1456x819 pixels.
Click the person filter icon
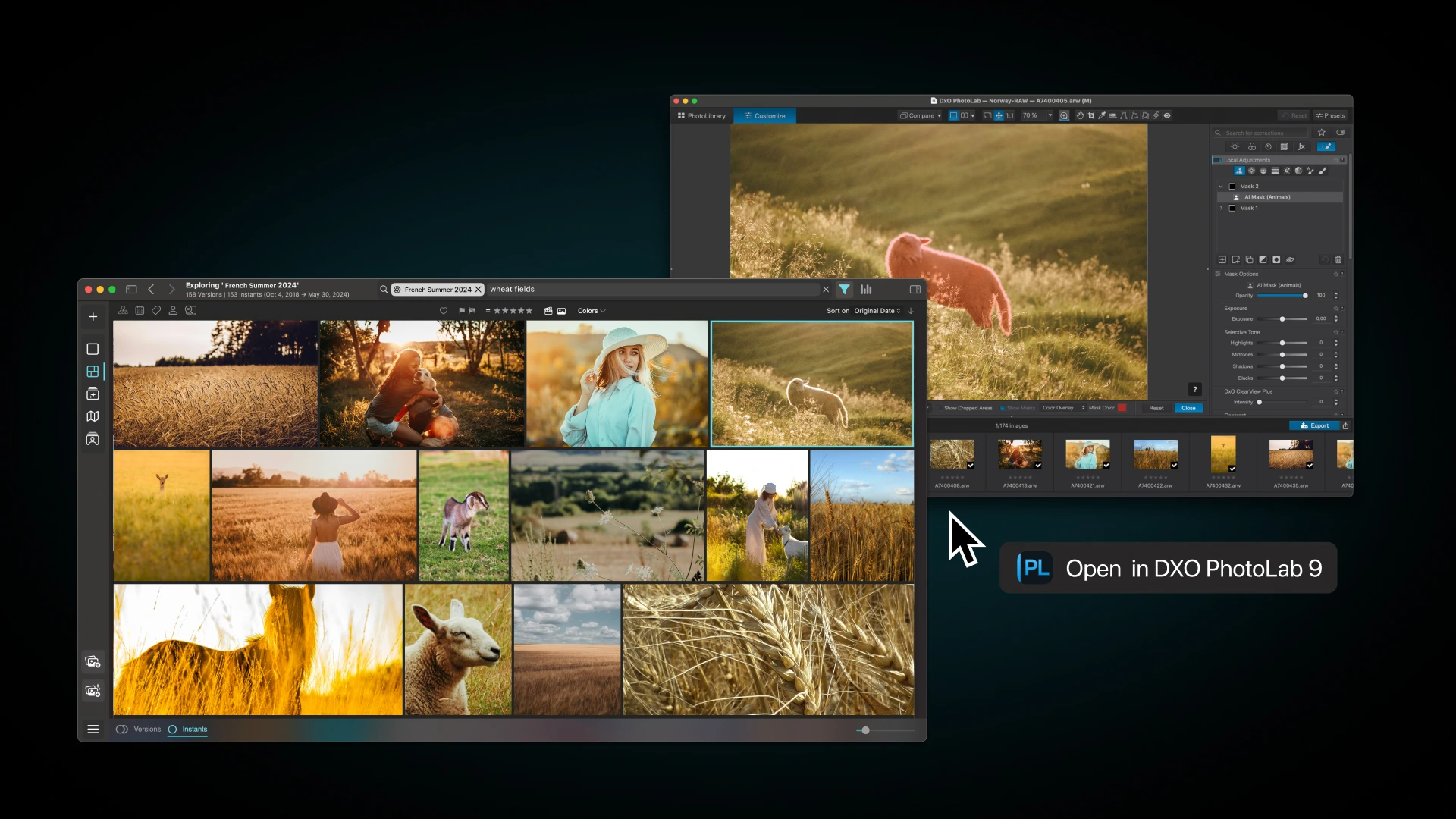pos(173,310)
